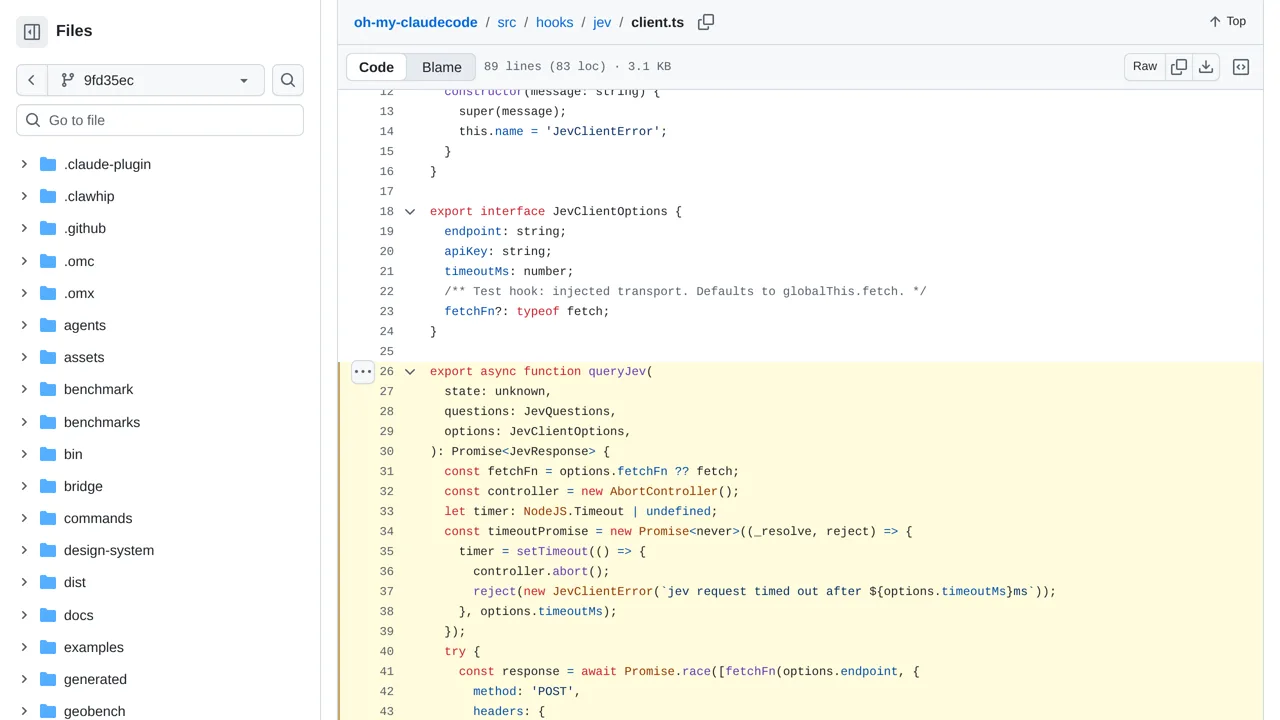Click the bin folder icon

coord(48,454)
